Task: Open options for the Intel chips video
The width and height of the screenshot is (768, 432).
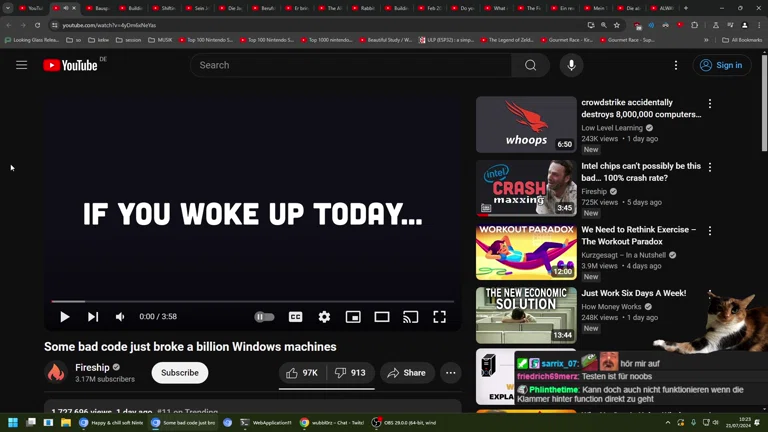Action: coord(710,167)
